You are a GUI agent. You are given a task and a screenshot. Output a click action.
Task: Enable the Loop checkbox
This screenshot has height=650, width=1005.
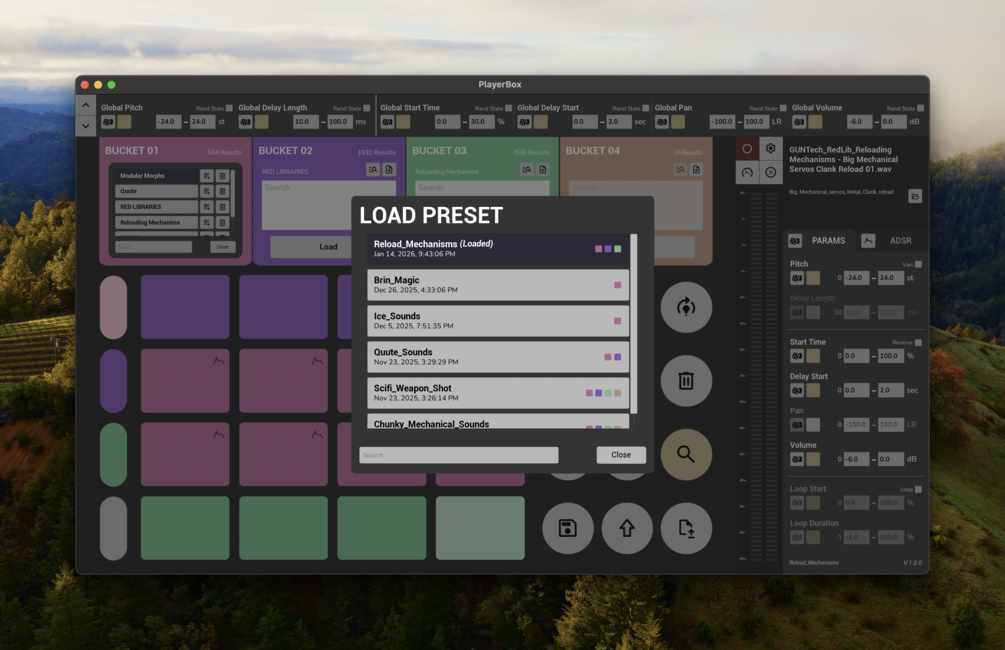pos(918,489)
